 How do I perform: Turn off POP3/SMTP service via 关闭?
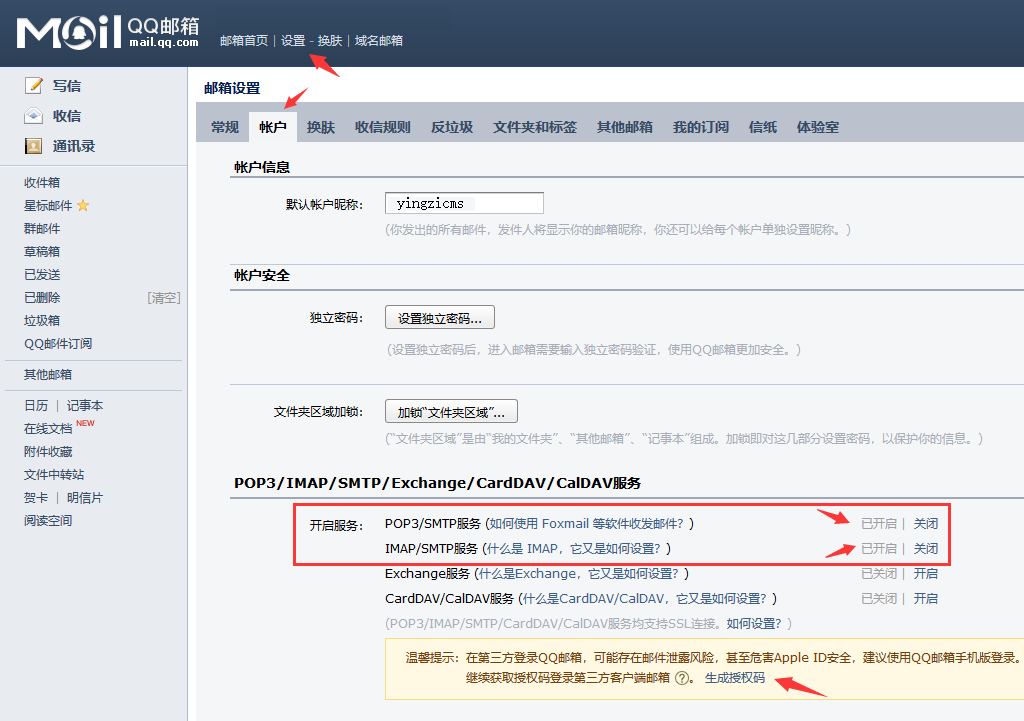pyautogui.click(x=925, y=523)
